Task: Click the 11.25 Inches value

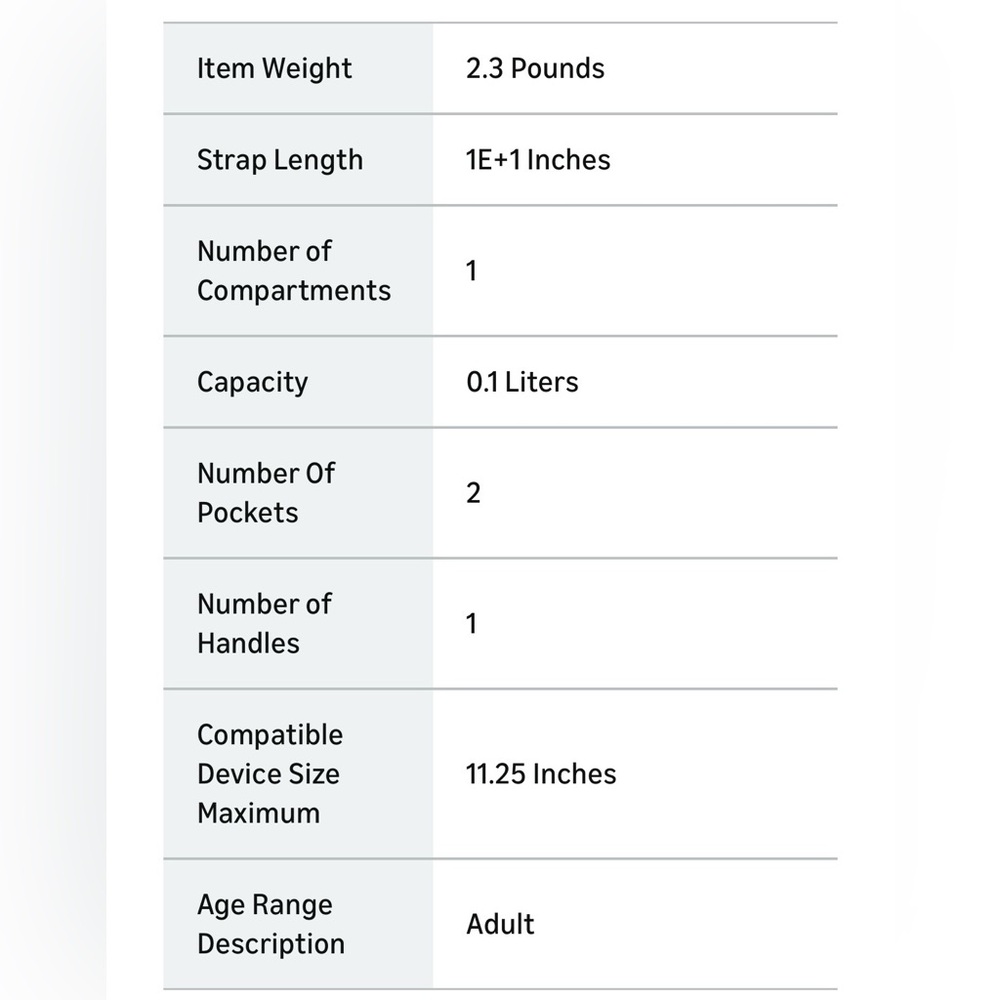Action: [x=541, y=774]
